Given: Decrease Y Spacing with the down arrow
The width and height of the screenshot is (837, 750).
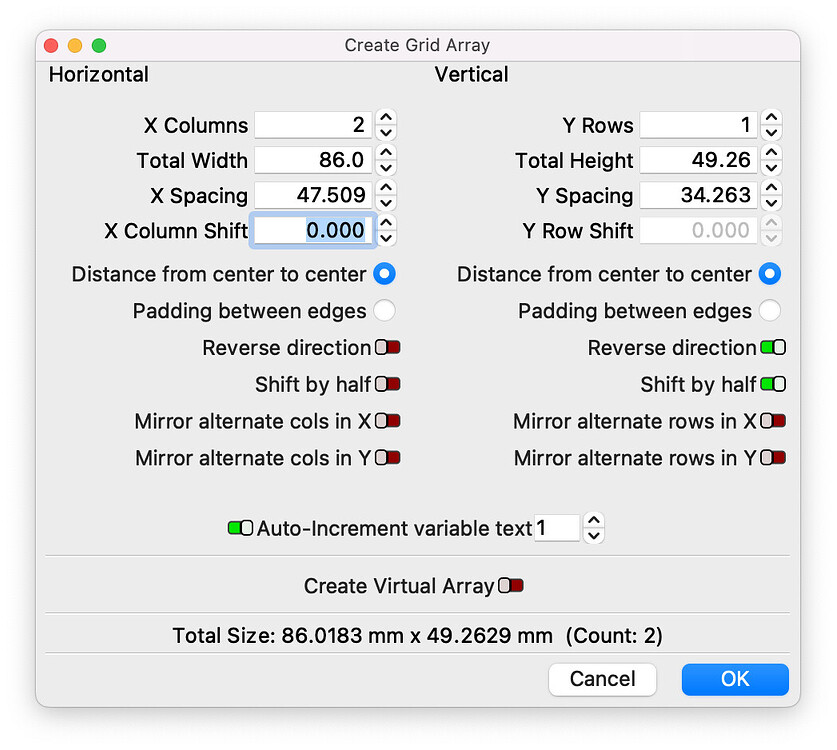Looking at the screenshot, I should (x=771, y=203).
